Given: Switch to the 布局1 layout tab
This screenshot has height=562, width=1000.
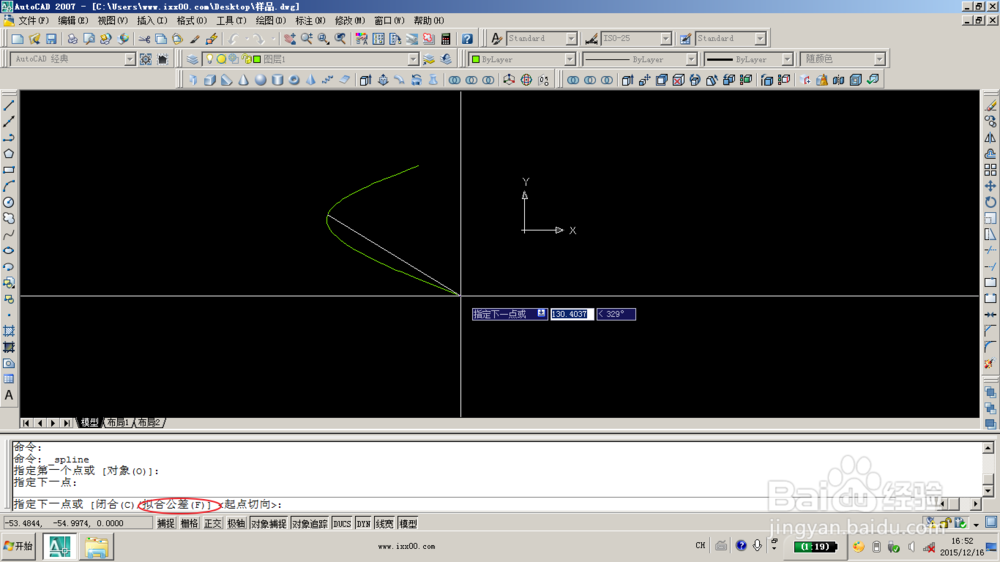Looking at the screenshot, I should coord(118,423).
